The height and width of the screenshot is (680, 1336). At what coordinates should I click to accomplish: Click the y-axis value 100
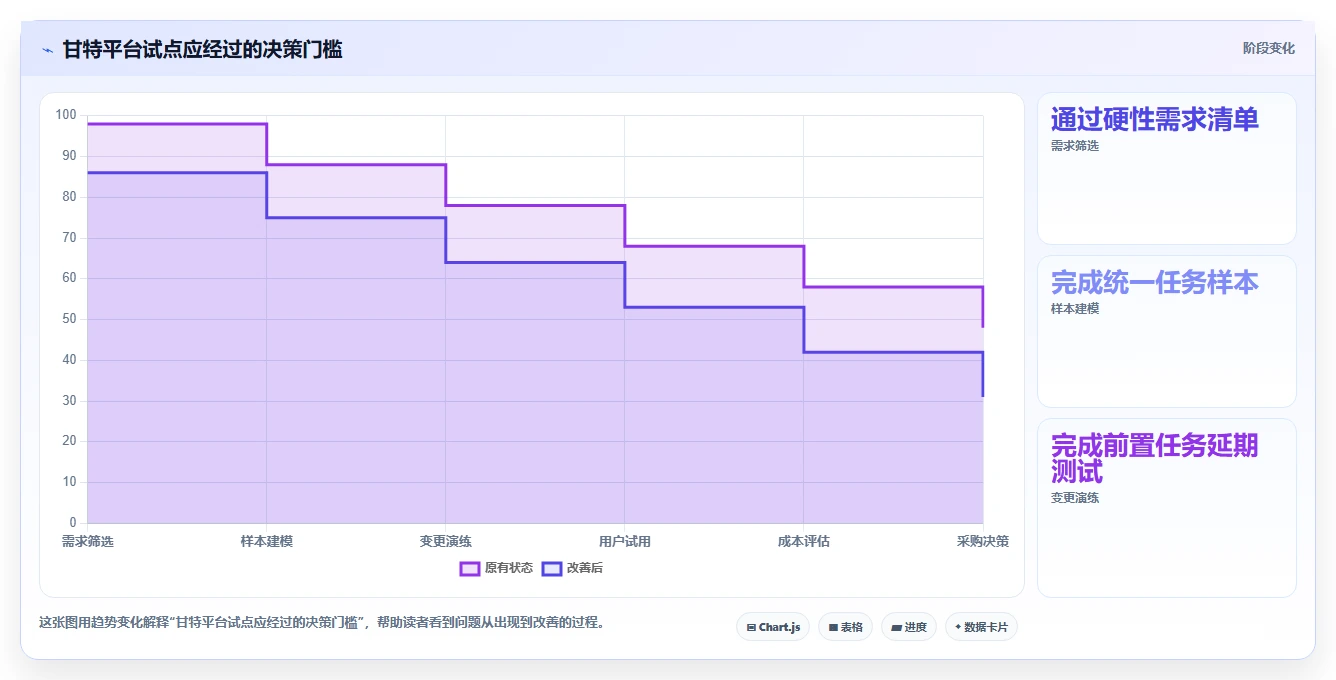[x=66, y=115]
